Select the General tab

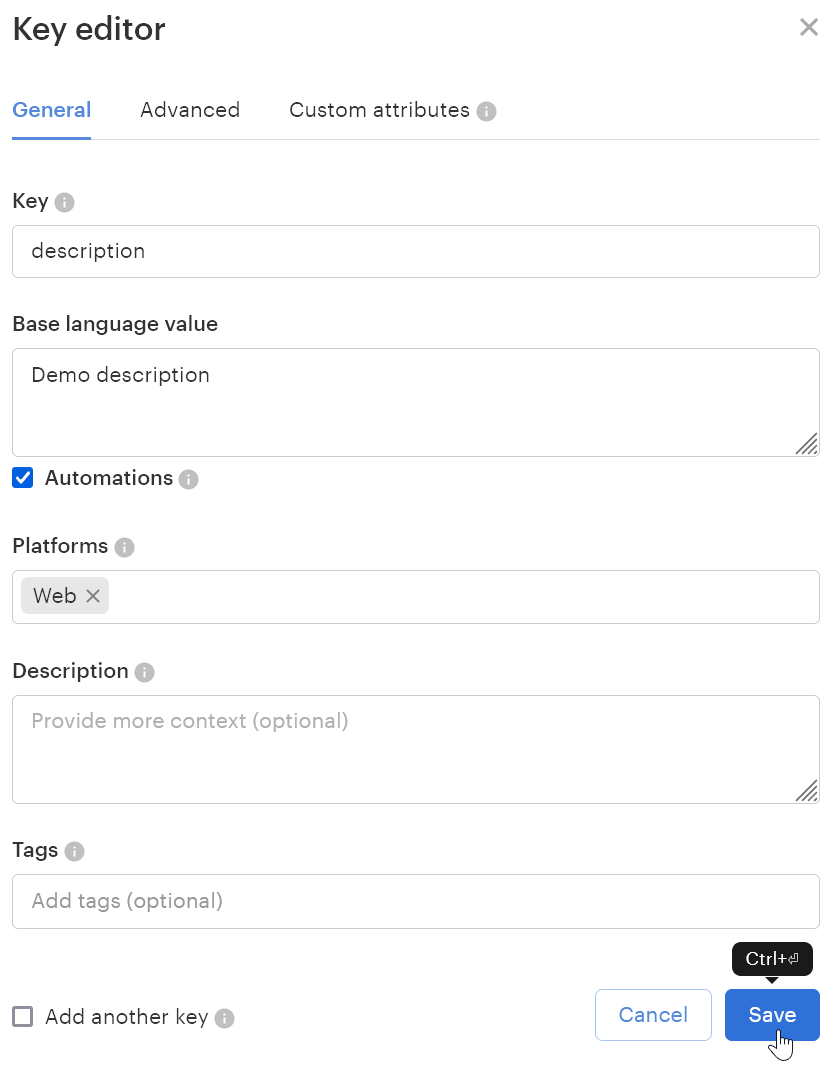click(x=51, y=110)
